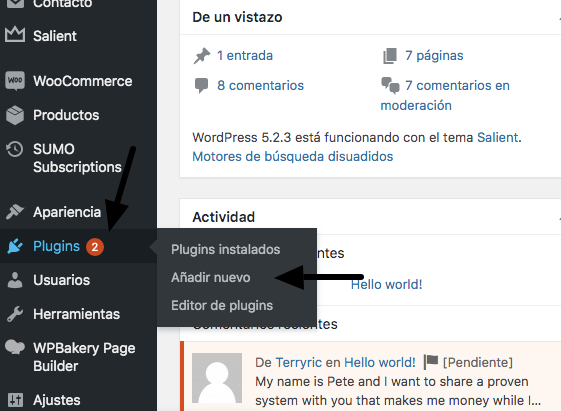Click the pin icon beside 1 entrada
The image size is (561, 411).
point(202,56)
